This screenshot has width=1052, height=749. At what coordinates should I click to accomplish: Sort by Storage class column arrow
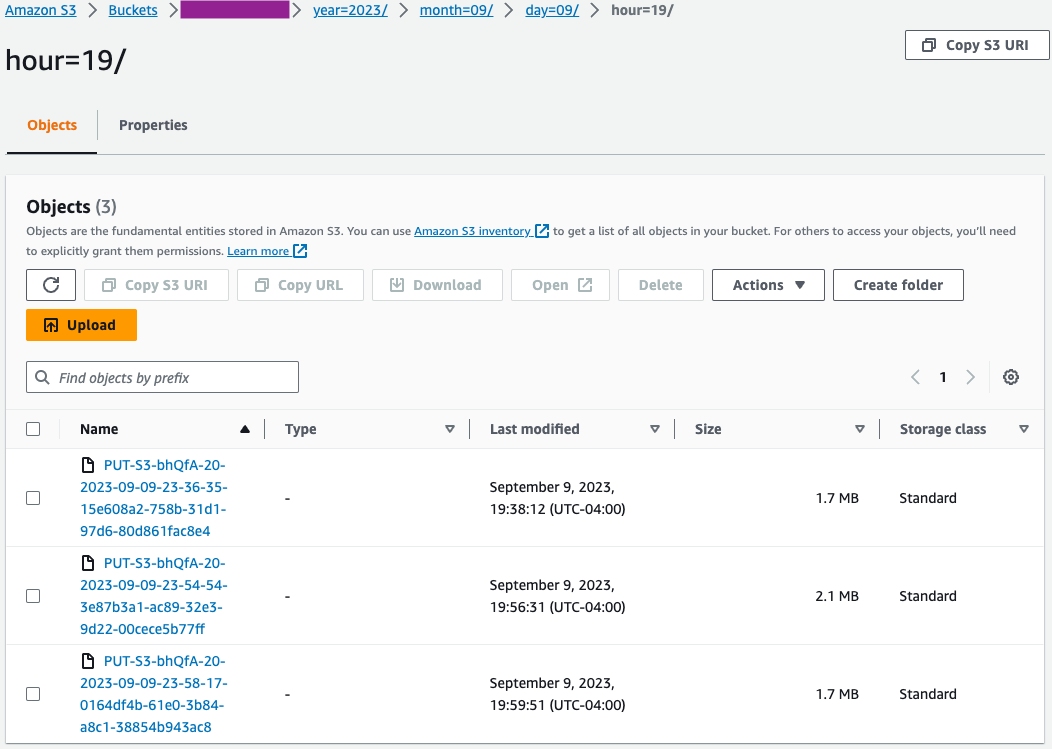[1024, 430]
